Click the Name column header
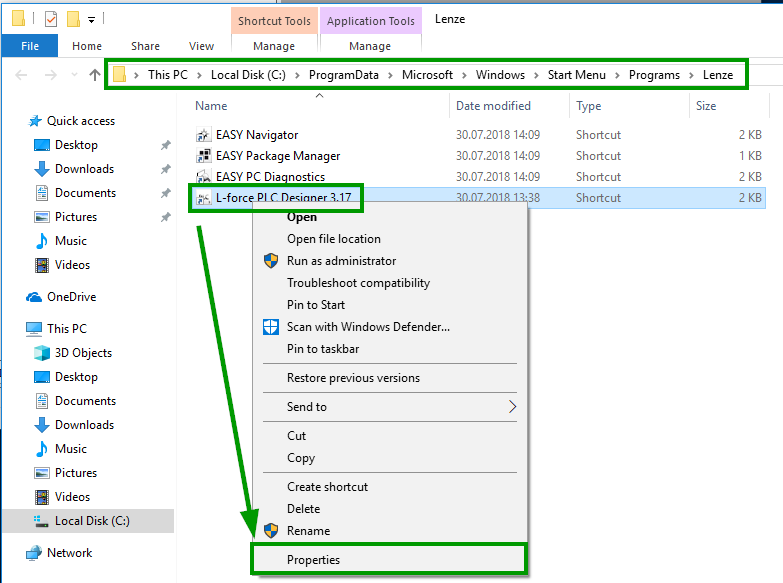The image size is (783, 583). coord(211,106)
